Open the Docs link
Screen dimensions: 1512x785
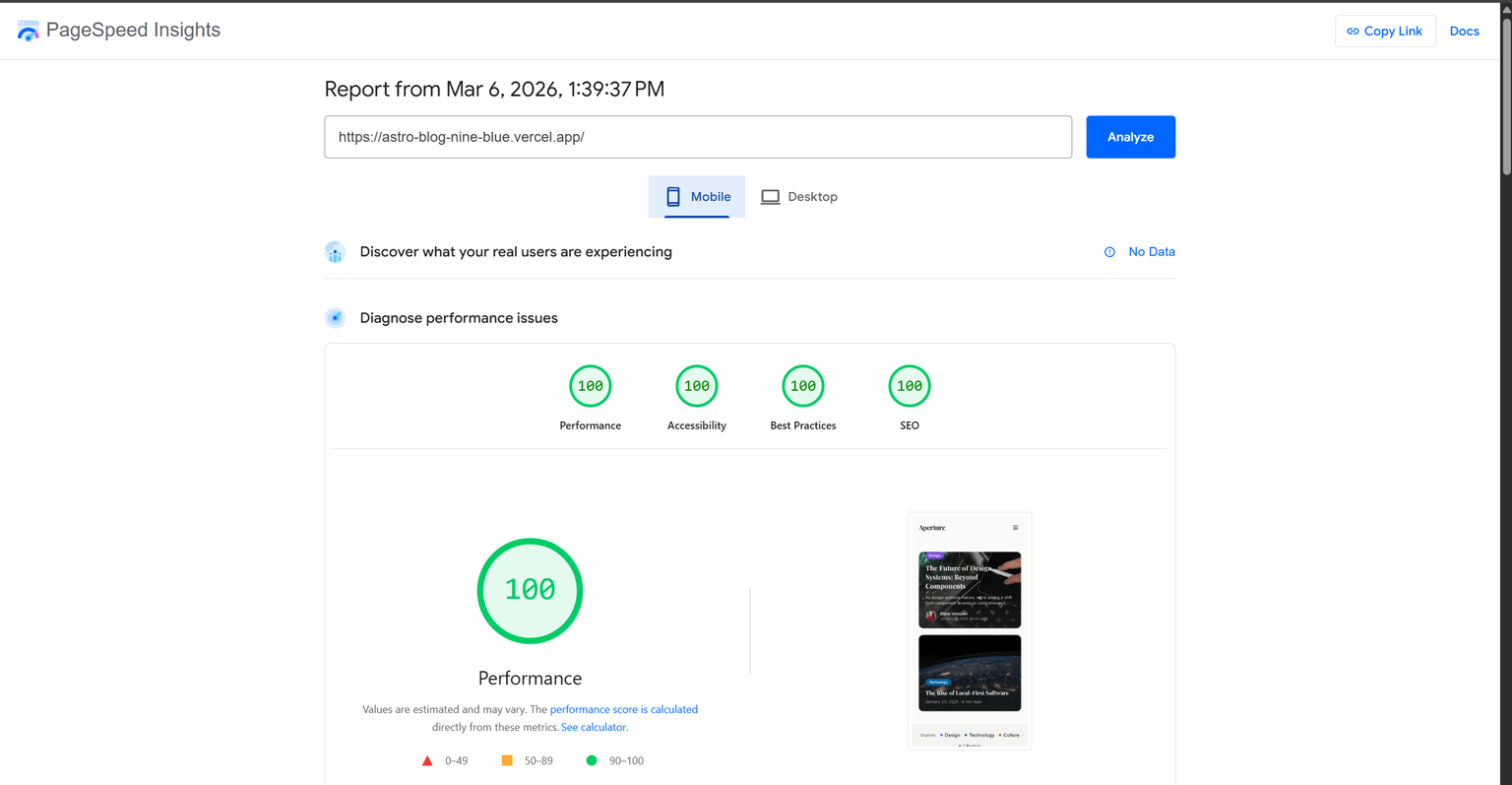click(1464, 32)
